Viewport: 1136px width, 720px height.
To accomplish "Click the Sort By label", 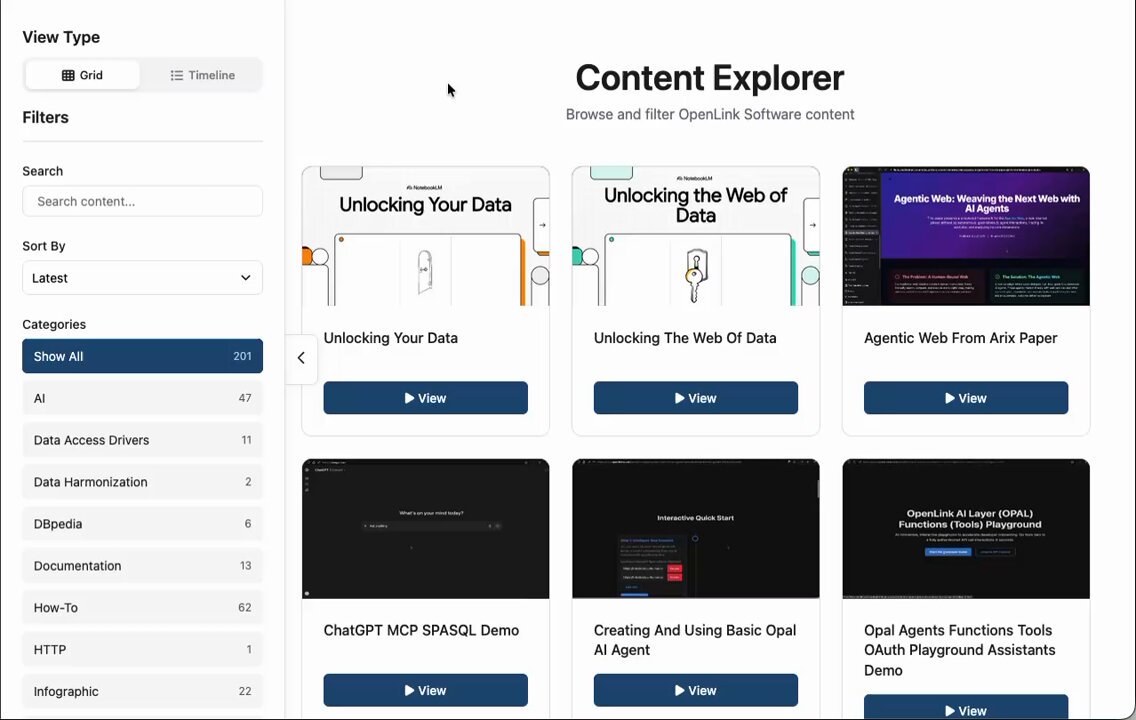I will click(43, 246).
